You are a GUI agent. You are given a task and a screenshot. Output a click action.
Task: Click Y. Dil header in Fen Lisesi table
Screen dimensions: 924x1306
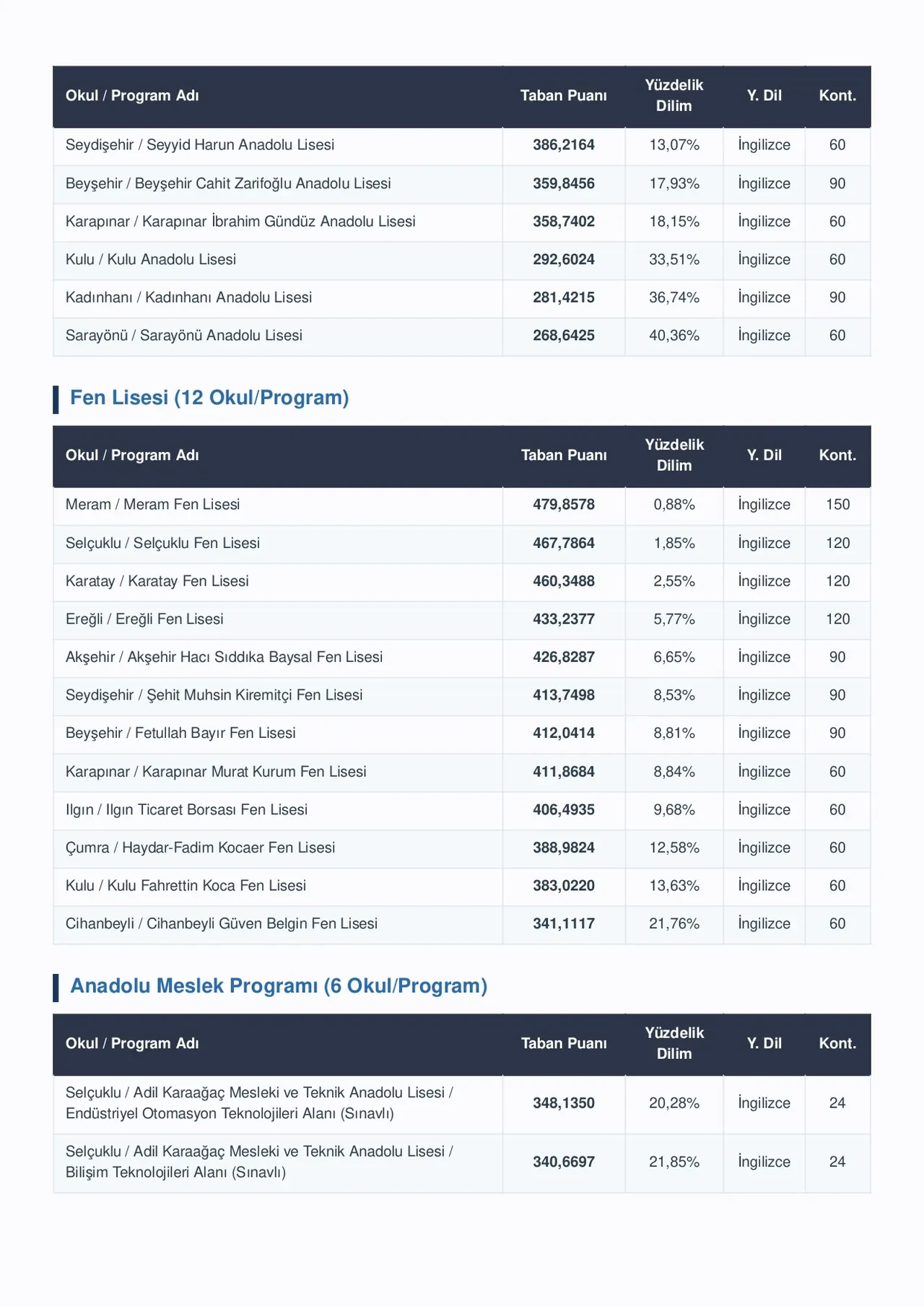tap(764, 456)
